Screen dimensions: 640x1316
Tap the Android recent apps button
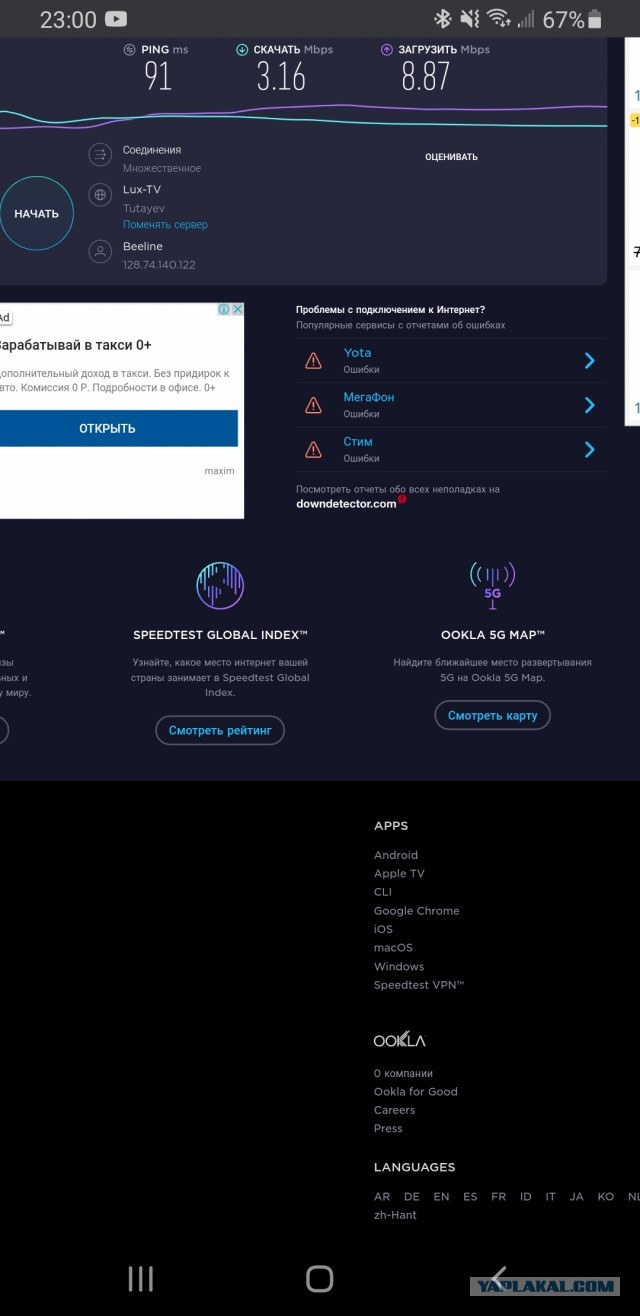pyautogui.click(x=141, y=1278)
